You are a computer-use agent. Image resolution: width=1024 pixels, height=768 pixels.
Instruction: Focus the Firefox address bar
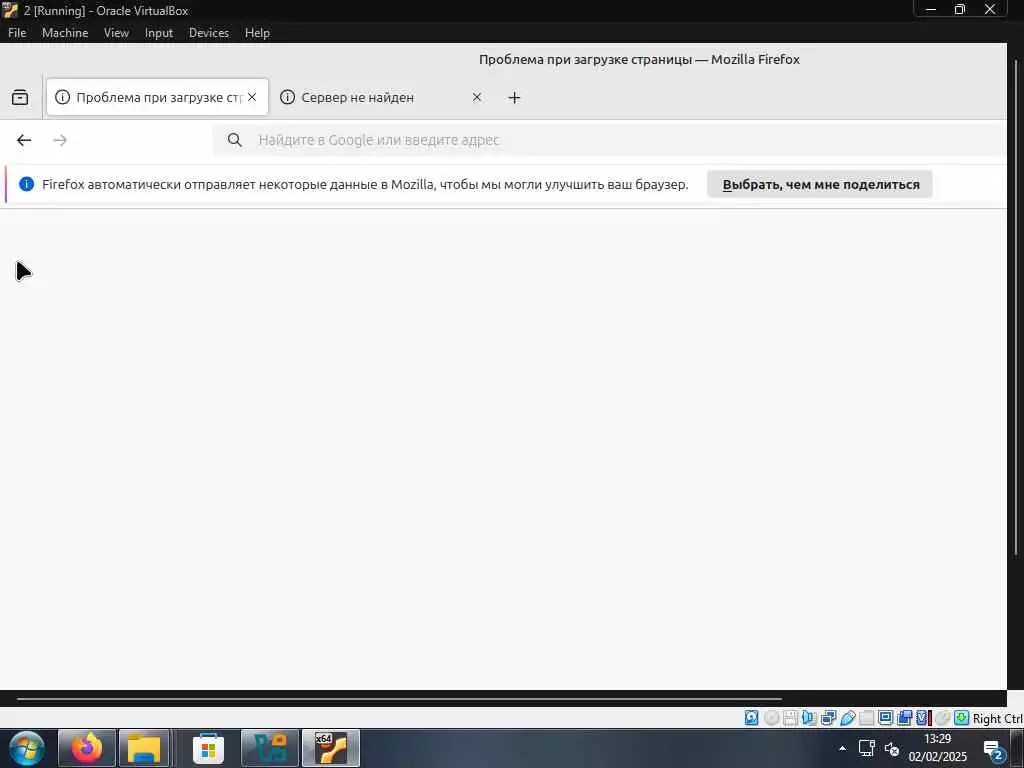coord(609,140)
